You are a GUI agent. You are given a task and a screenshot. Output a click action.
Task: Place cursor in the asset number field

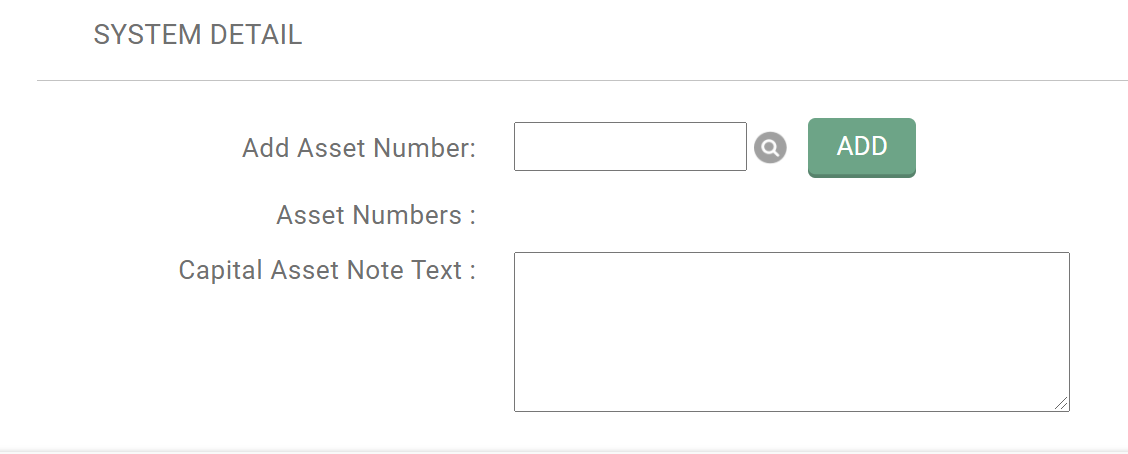pos(630,147)
